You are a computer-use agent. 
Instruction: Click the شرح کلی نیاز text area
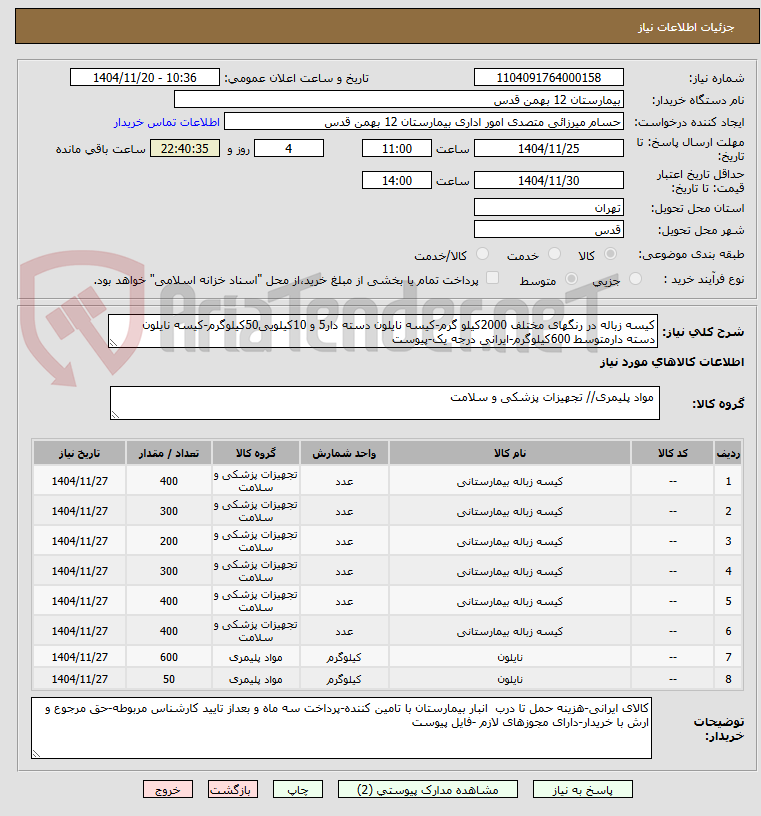383,331
